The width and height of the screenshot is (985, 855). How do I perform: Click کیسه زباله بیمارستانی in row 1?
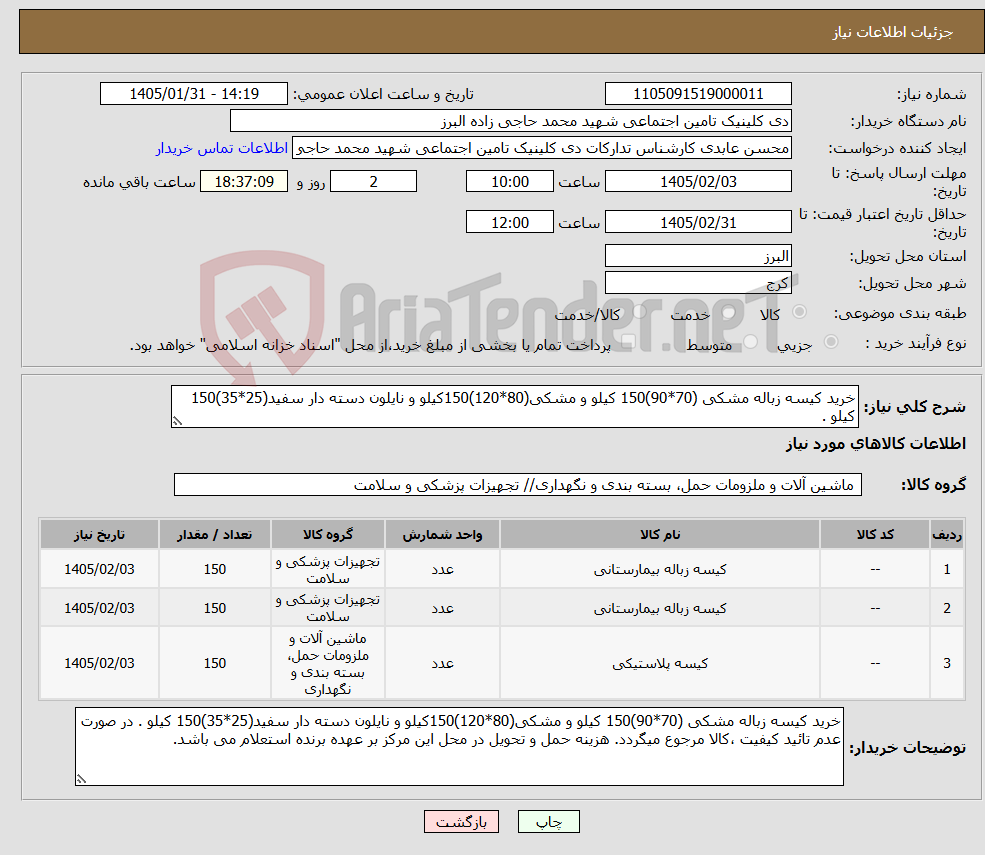pyautogui.click(x=660, y=569)
